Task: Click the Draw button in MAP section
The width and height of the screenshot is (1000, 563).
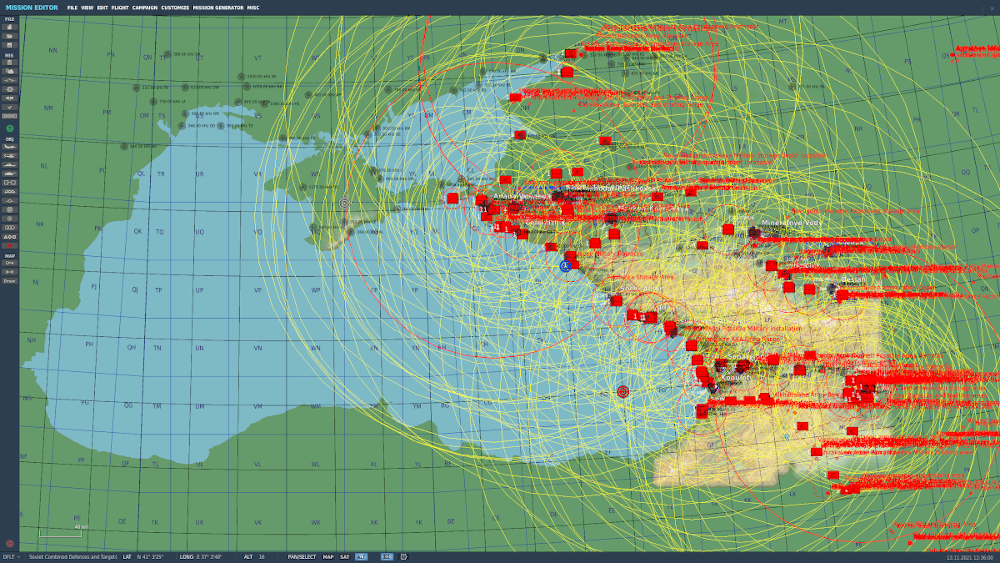Action: (x=9, y=281)
